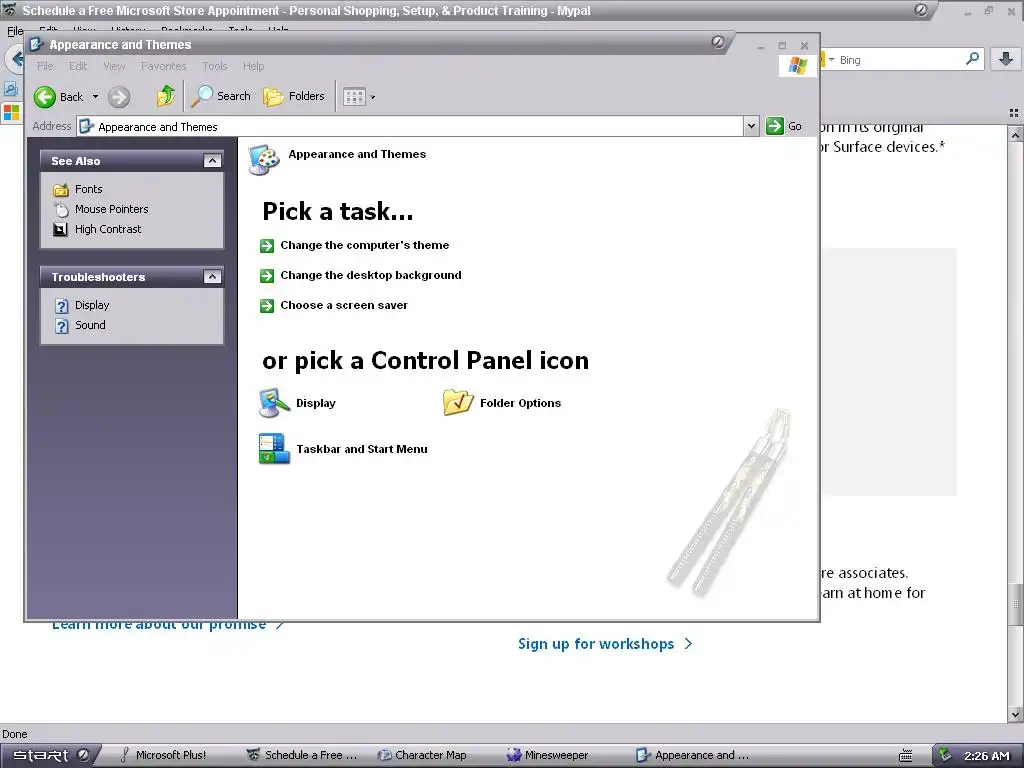Click the Appearance and Themes palette icon
The height and width of the screenshot is (768, 1024).
point(264,160)
